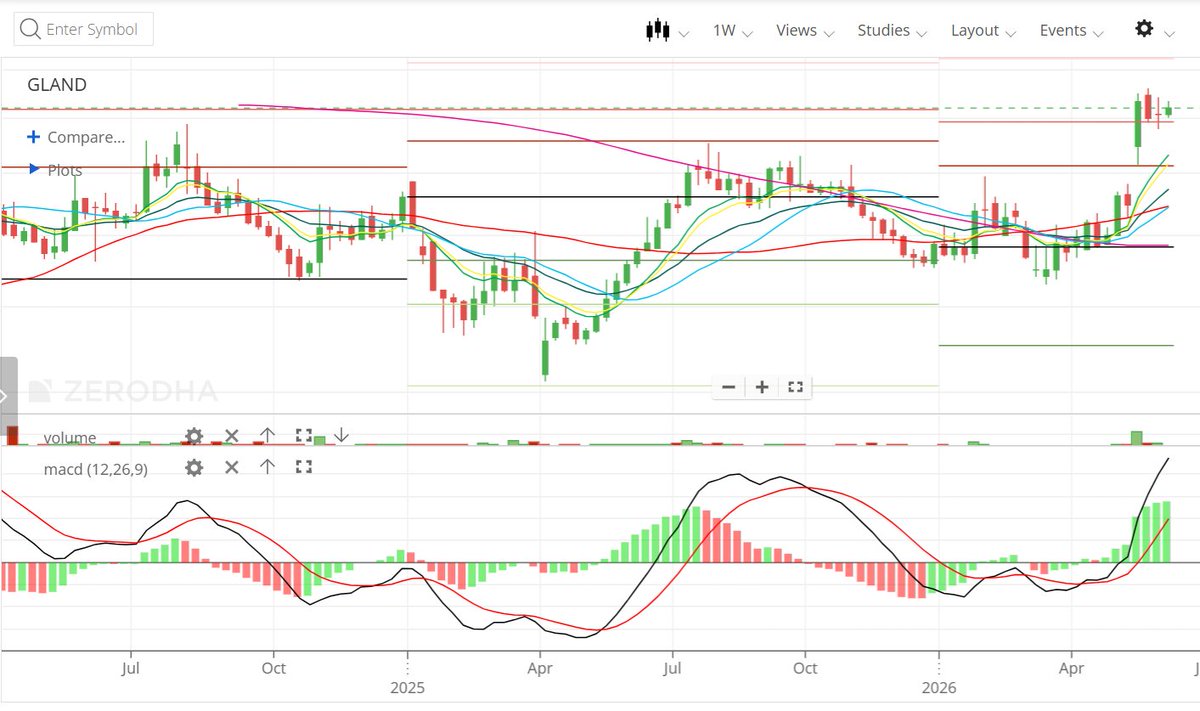Toggle full-screen using the chart zoom controls
Screen dimensions: 1200x711
[x=795, y=387]
